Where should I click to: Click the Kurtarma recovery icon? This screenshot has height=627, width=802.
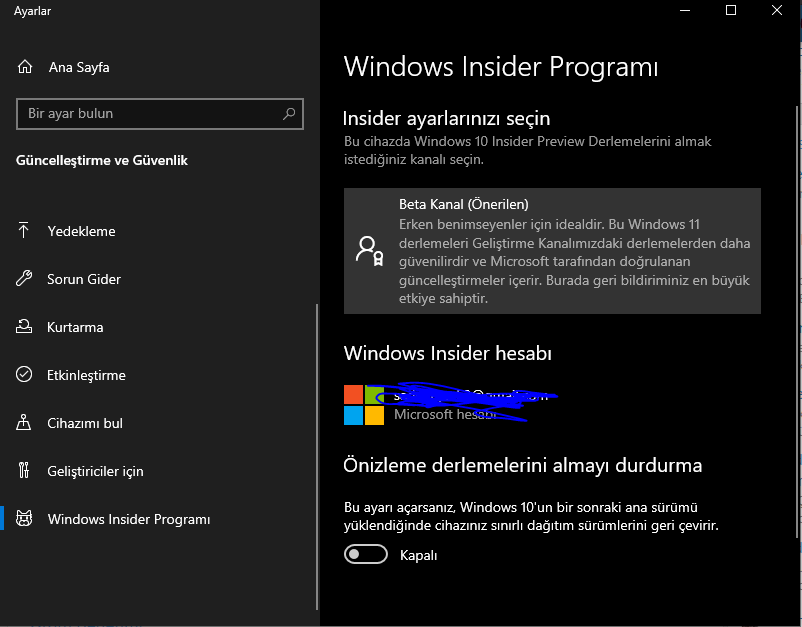click(x=24, y=327)
